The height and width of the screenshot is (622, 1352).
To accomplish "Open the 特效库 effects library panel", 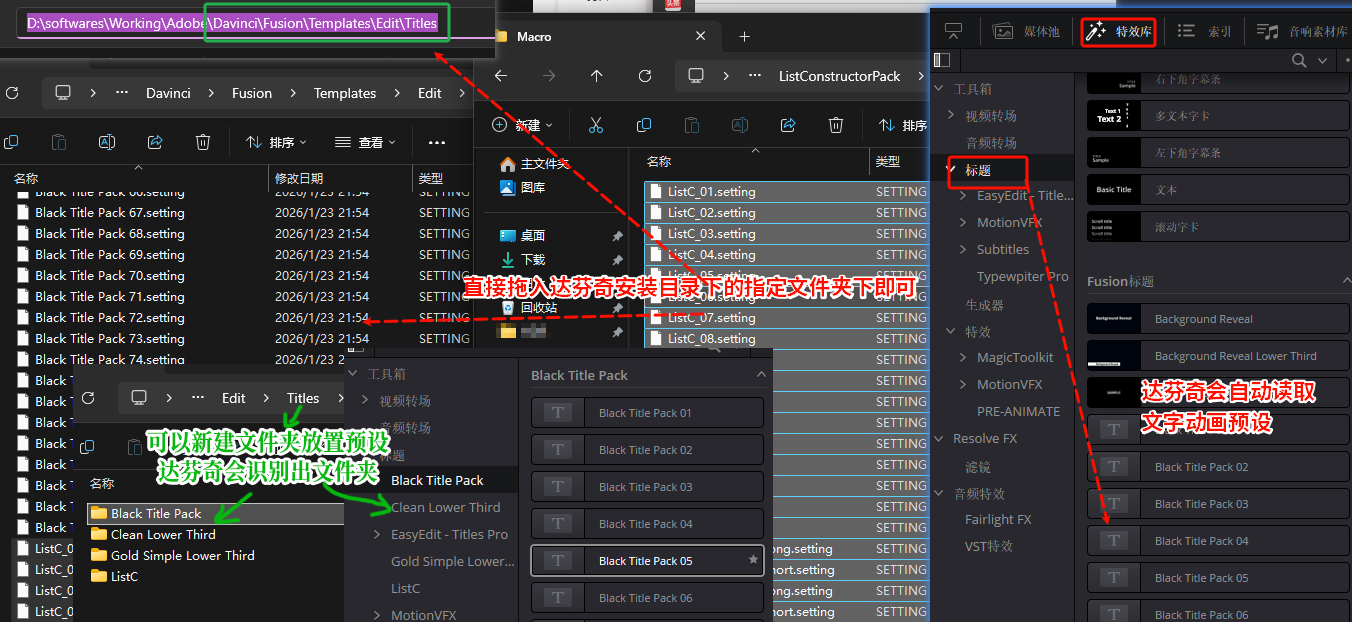I will pyautogui.click(x=1119, y=32).
